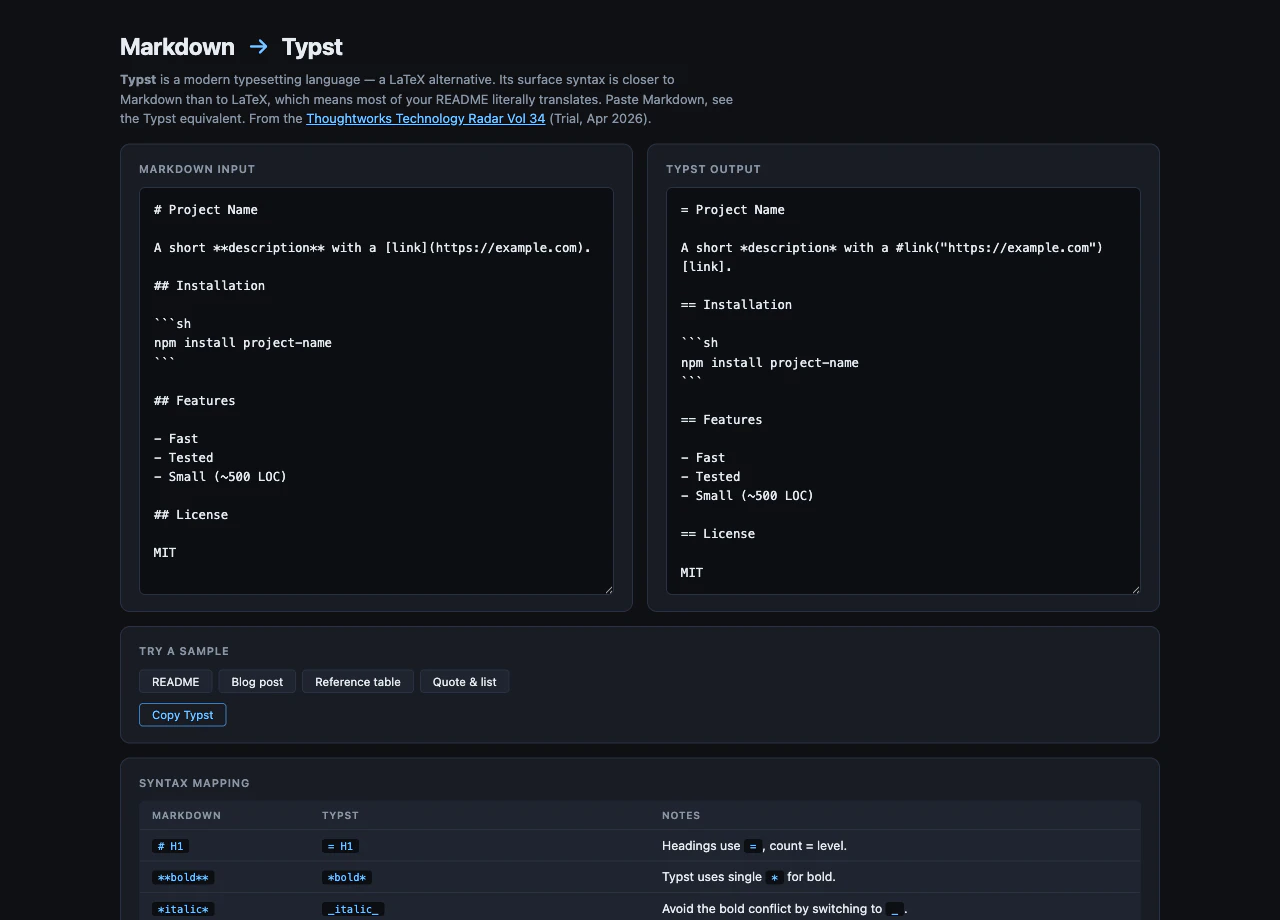This screenshot has height=920, width=1280.
Task: Click '# Project Name' line in Markdown input
Action: 206,210
